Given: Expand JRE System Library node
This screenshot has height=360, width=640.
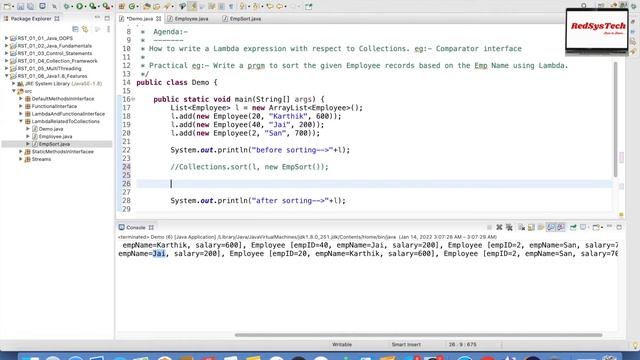Looking at the screenshot, I should click(x=13, y=83).
